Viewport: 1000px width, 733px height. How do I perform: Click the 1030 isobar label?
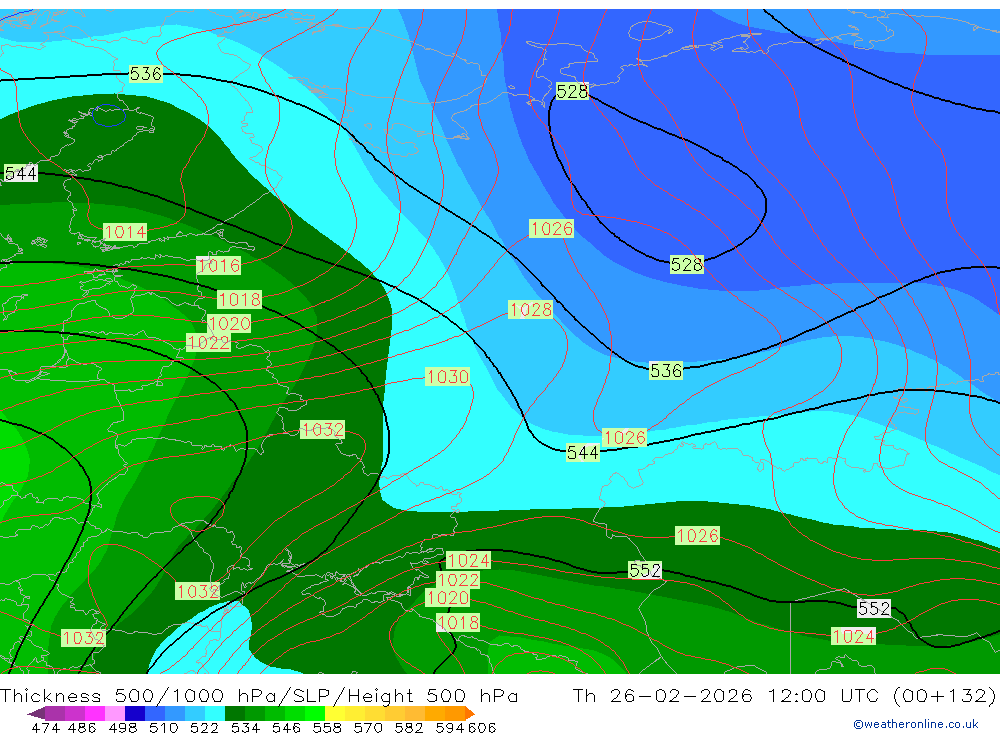click(448, 376)
